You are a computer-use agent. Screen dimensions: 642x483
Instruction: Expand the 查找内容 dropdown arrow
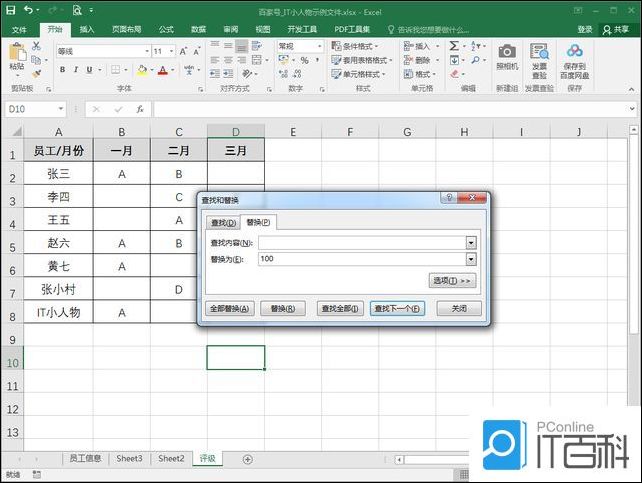471,242
